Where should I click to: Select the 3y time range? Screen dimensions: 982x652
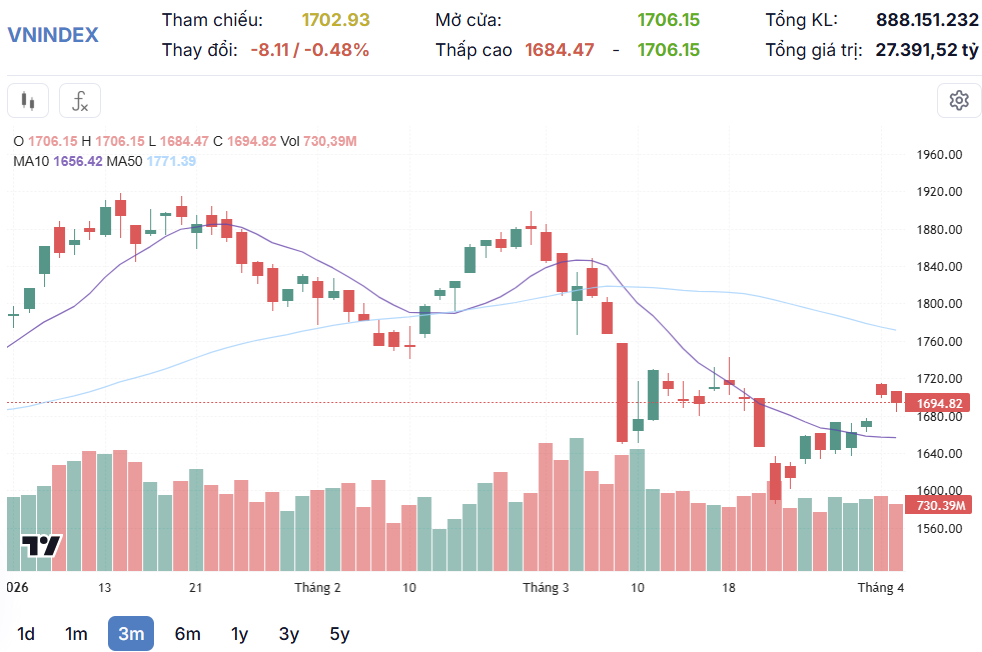[x=289, y=634]
